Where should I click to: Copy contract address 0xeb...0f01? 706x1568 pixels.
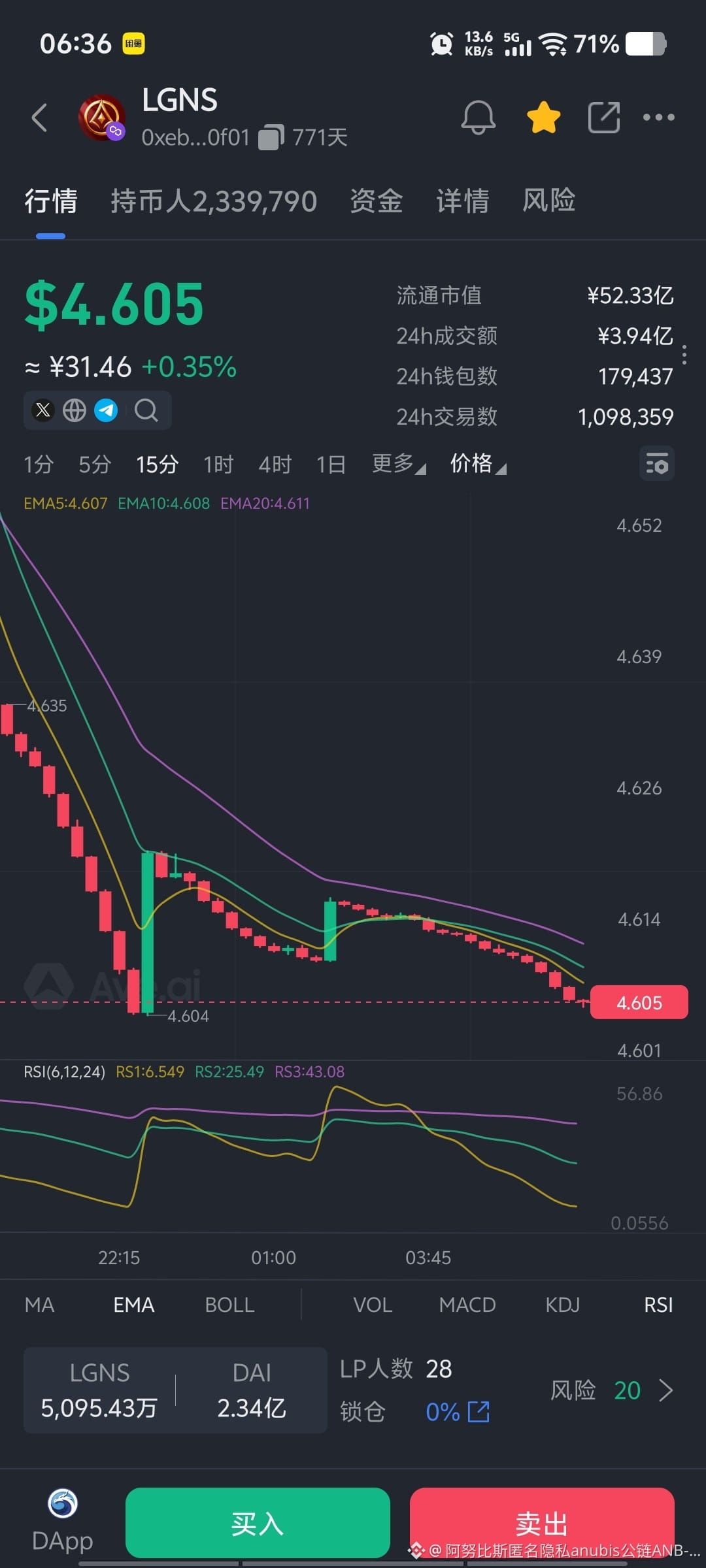pyautogui.click(x=271, y=138)
